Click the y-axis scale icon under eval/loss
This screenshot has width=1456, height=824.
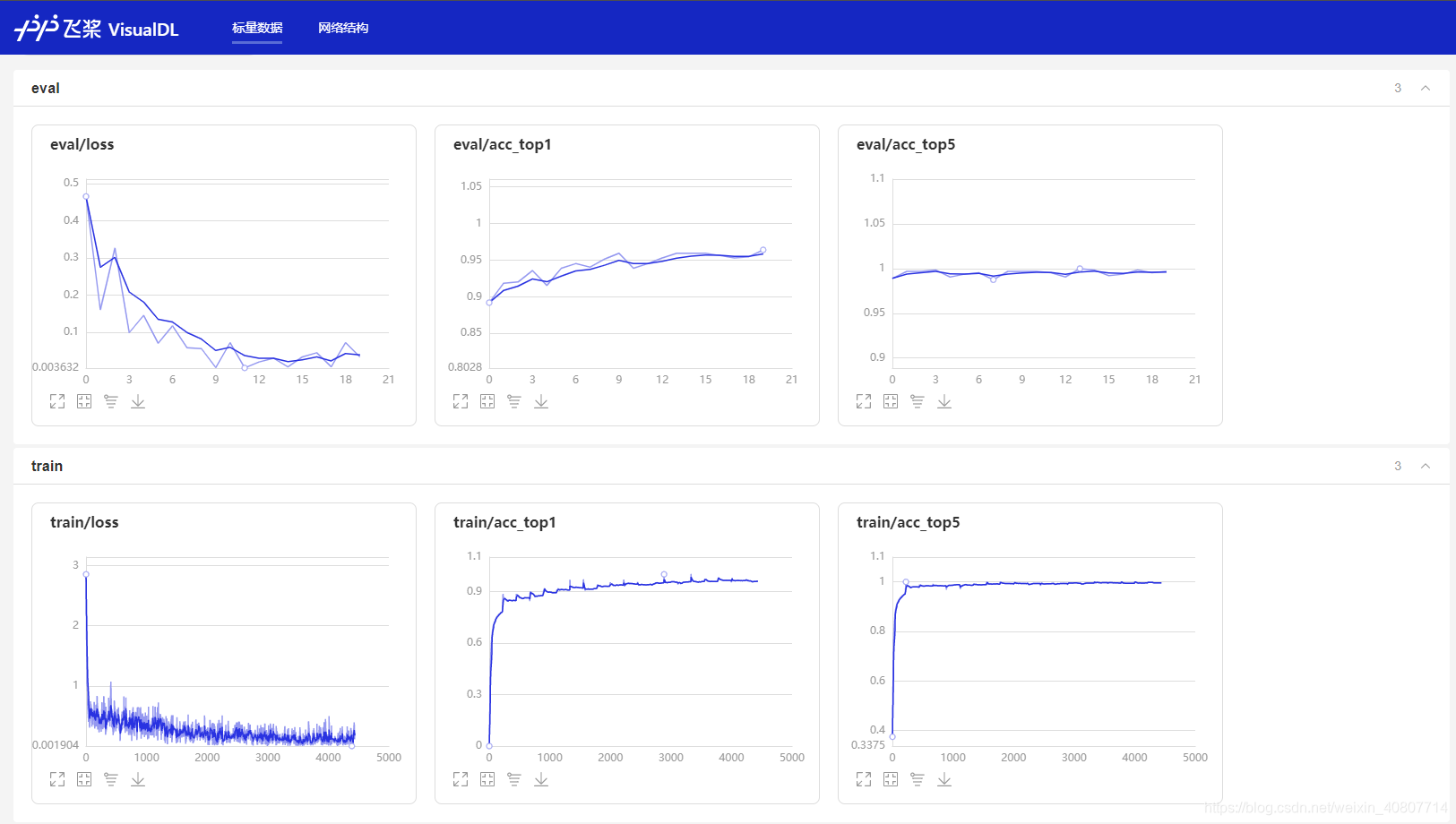111,401
